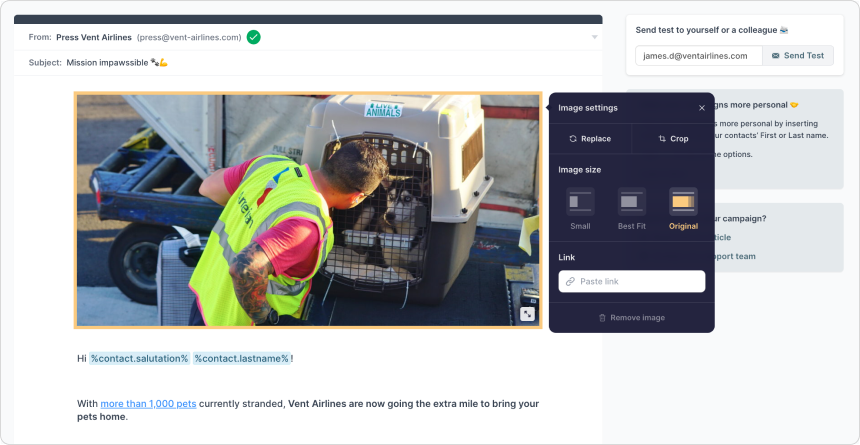Click the Replace image icon
Image resolution: width=860 pixels, height=445 pixels.
coord(573,139)
